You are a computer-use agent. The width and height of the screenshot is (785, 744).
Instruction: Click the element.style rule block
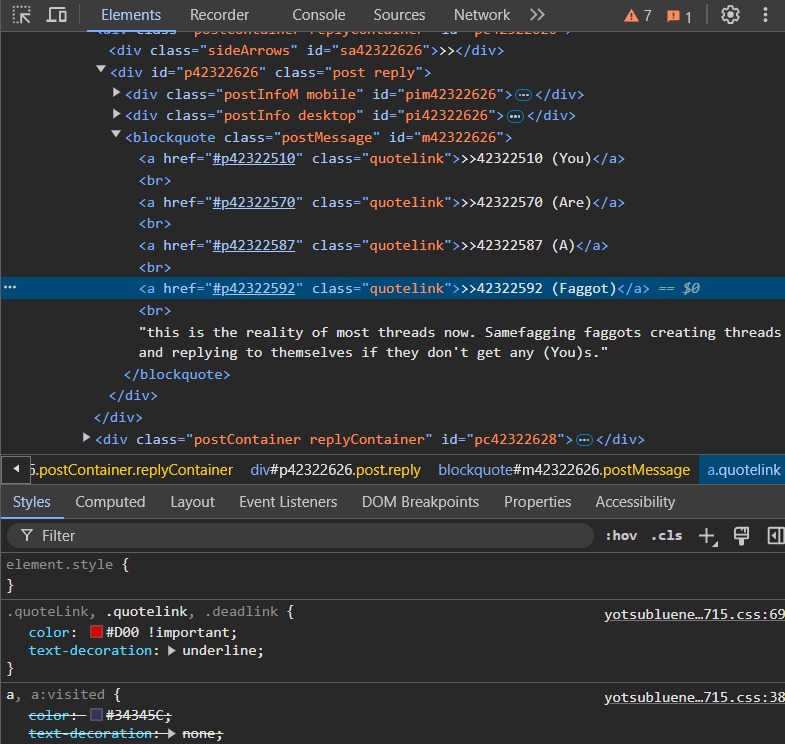(x=392, y=575)
